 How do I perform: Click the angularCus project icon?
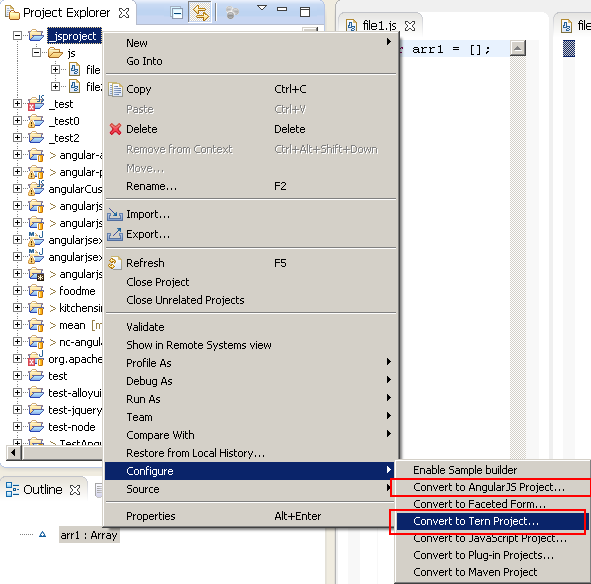coord(36,188)
